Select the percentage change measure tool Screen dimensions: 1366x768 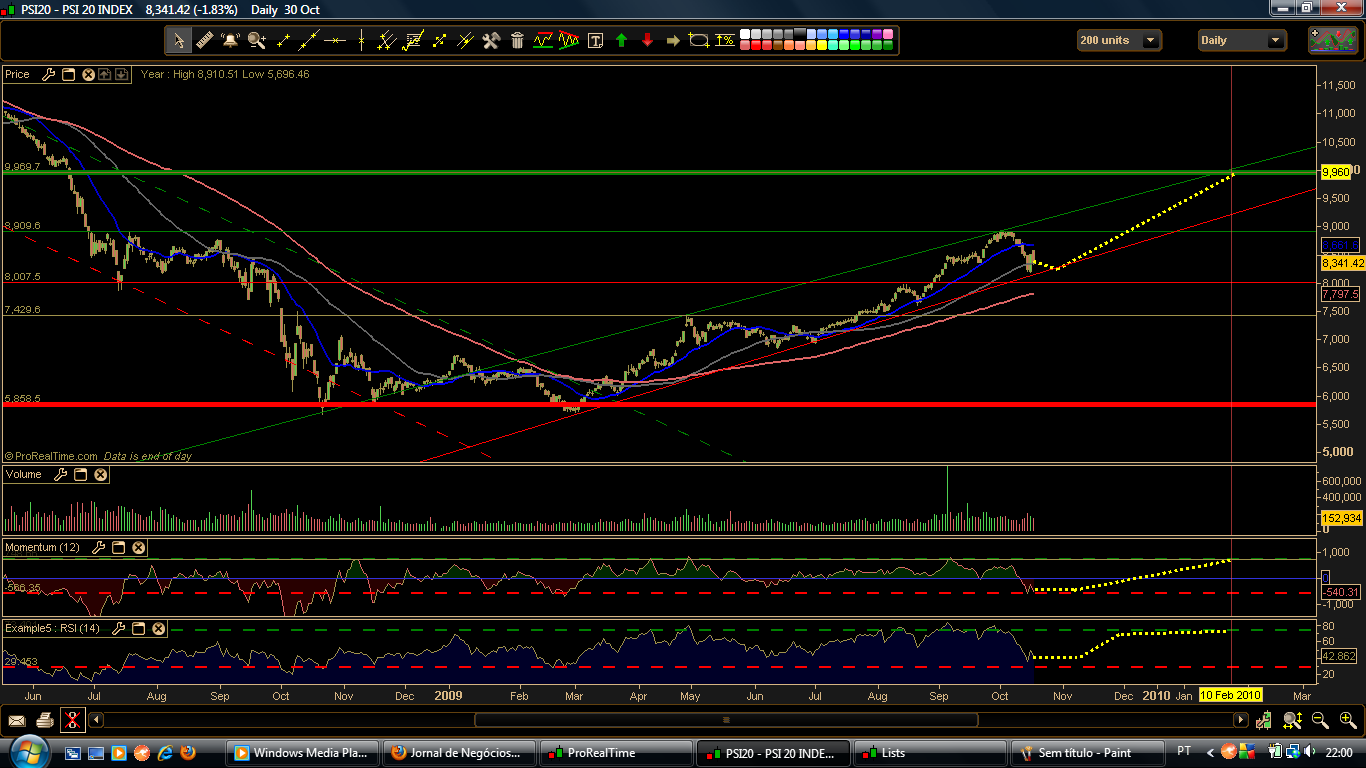(x=725, y=40)
